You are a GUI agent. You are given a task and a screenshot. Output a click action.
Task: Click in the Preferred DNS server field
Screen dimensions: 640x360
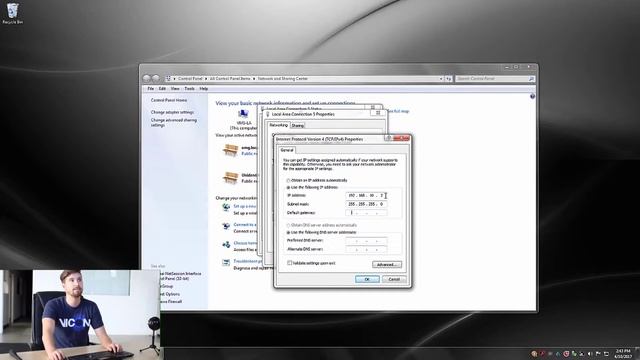(367, 241)
